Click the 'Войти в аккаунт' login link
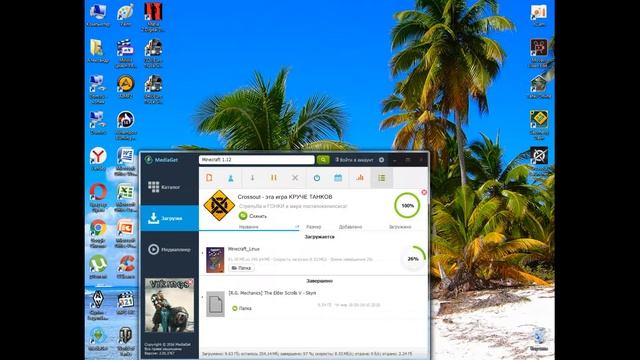 coord(354,160)
